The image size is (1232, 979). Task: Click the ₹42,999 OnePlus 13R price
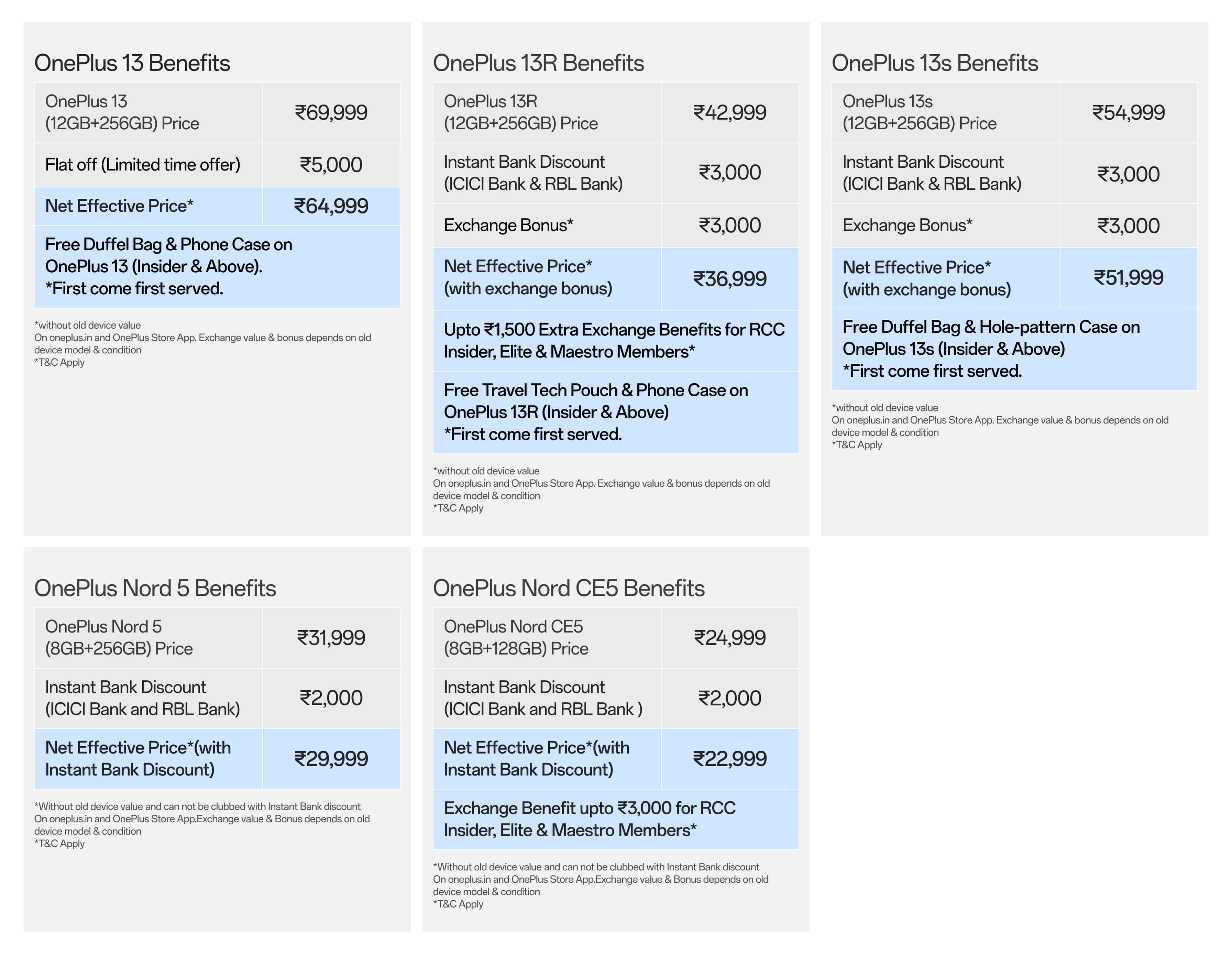pyautogui.click(x=730, y=113)
